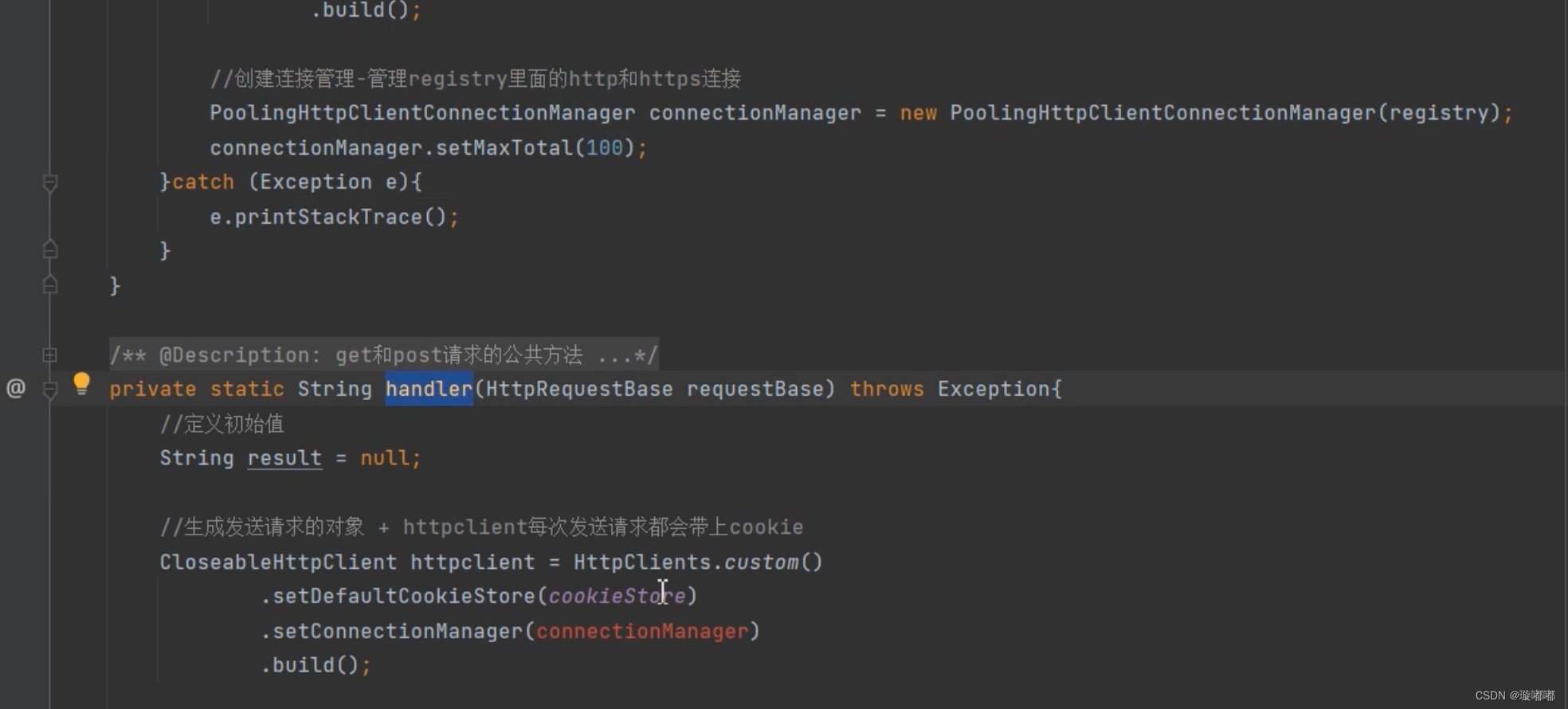Click the private keyword
Screen dimensions: 1568x709
[x=153, y=389]
